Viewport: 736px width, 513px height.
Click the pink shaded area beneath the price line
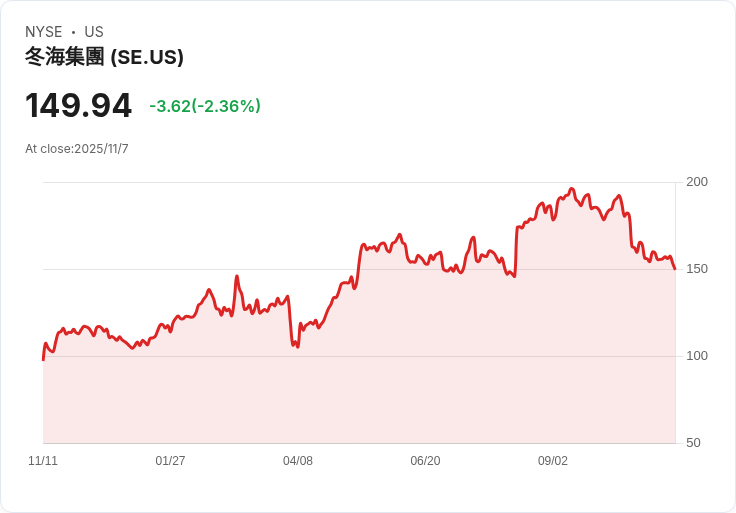(400, 380)
